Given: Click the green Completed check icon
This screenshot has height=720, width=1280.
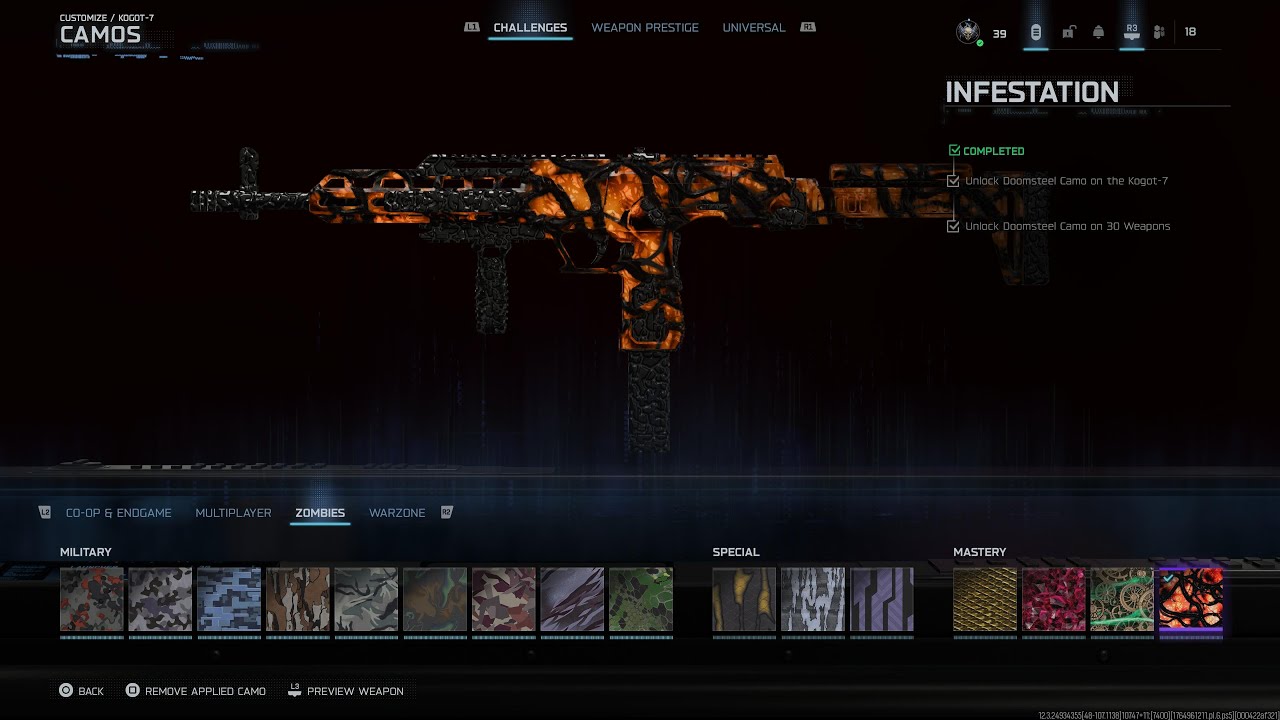Looking at the screenshot, I should 954,150.
